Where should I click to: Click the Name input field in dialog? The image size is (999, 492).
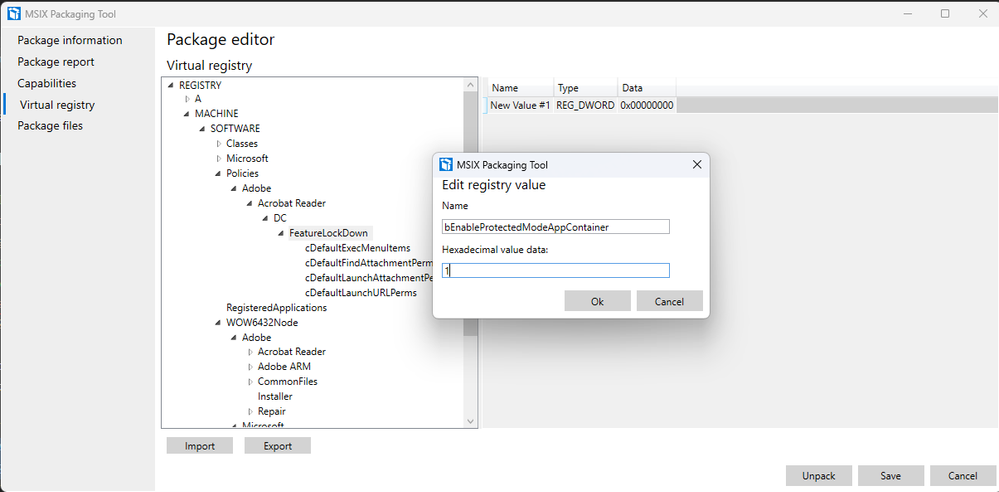click(556, 227)
